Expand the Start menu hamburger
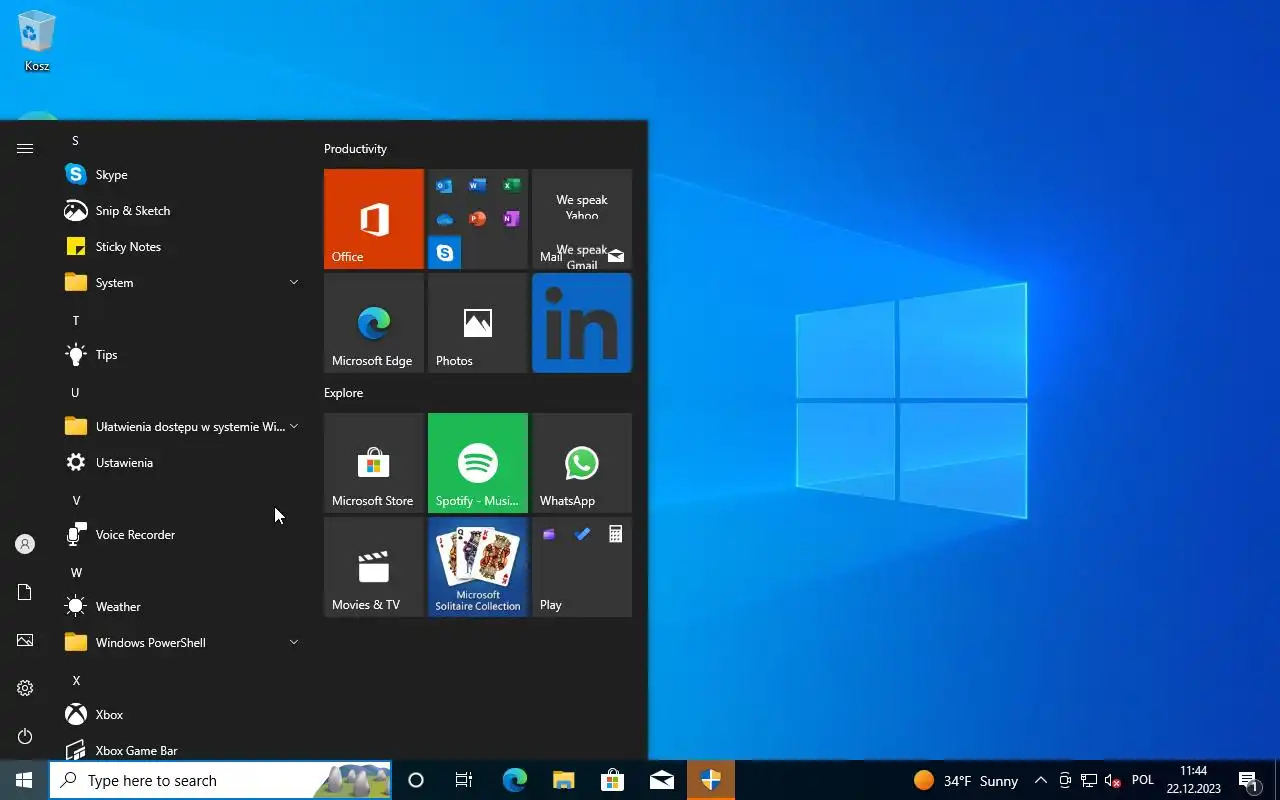The height and width of the screenshot is (800, 1280). coord(25,148)
